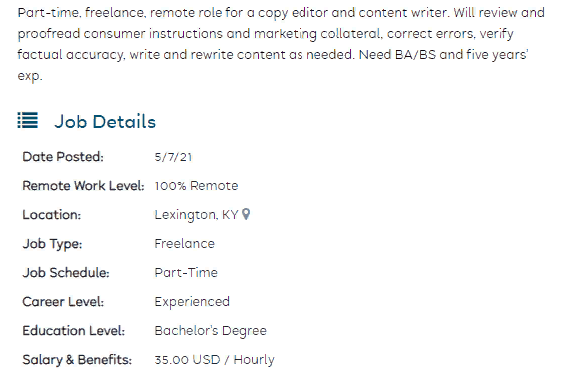567x373 pixels.
Task: Click the Job Details list icon
Action: click(x=27, y=120)
